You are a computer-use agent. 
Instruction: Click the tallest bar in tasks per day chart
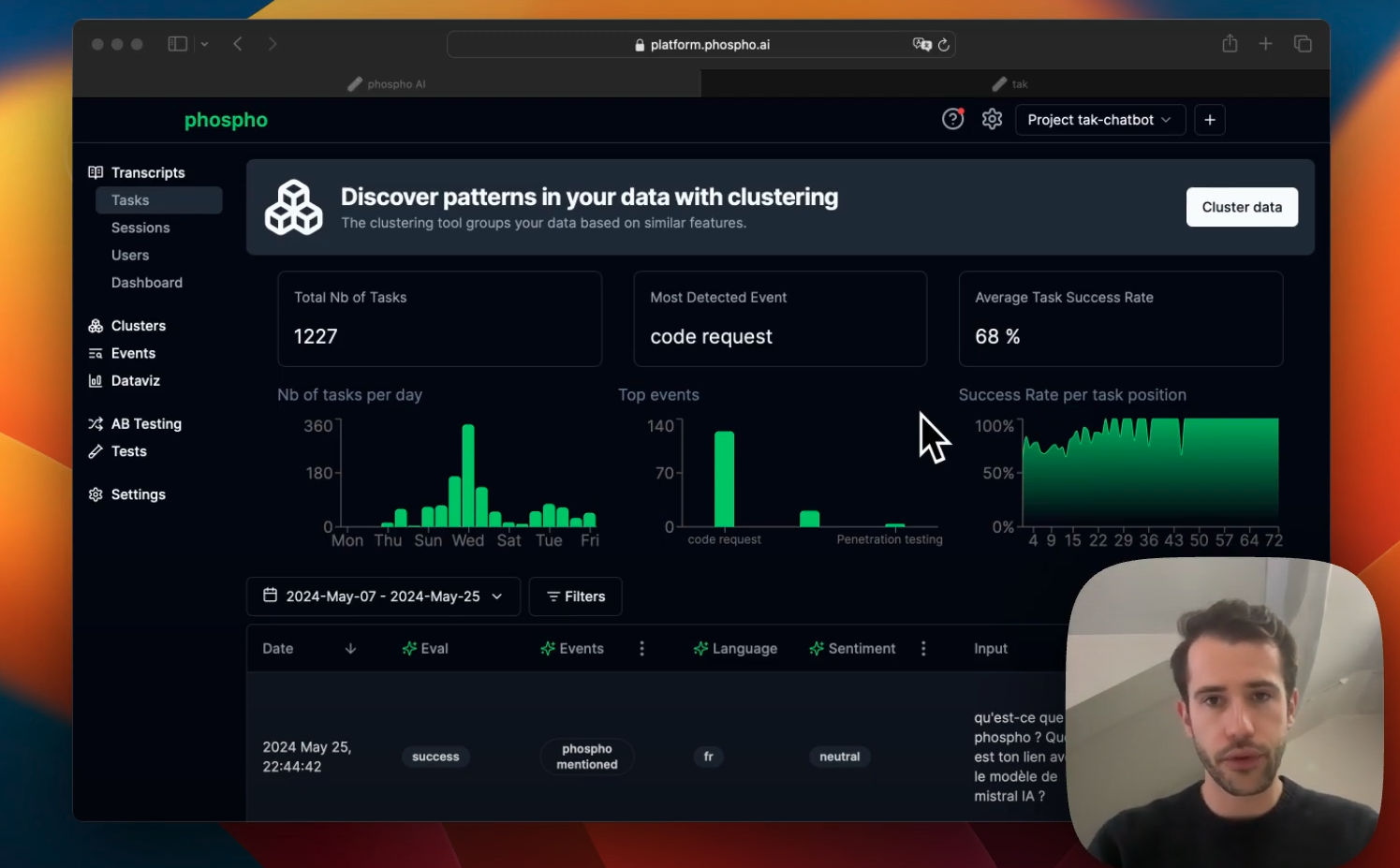pos(468,476)
